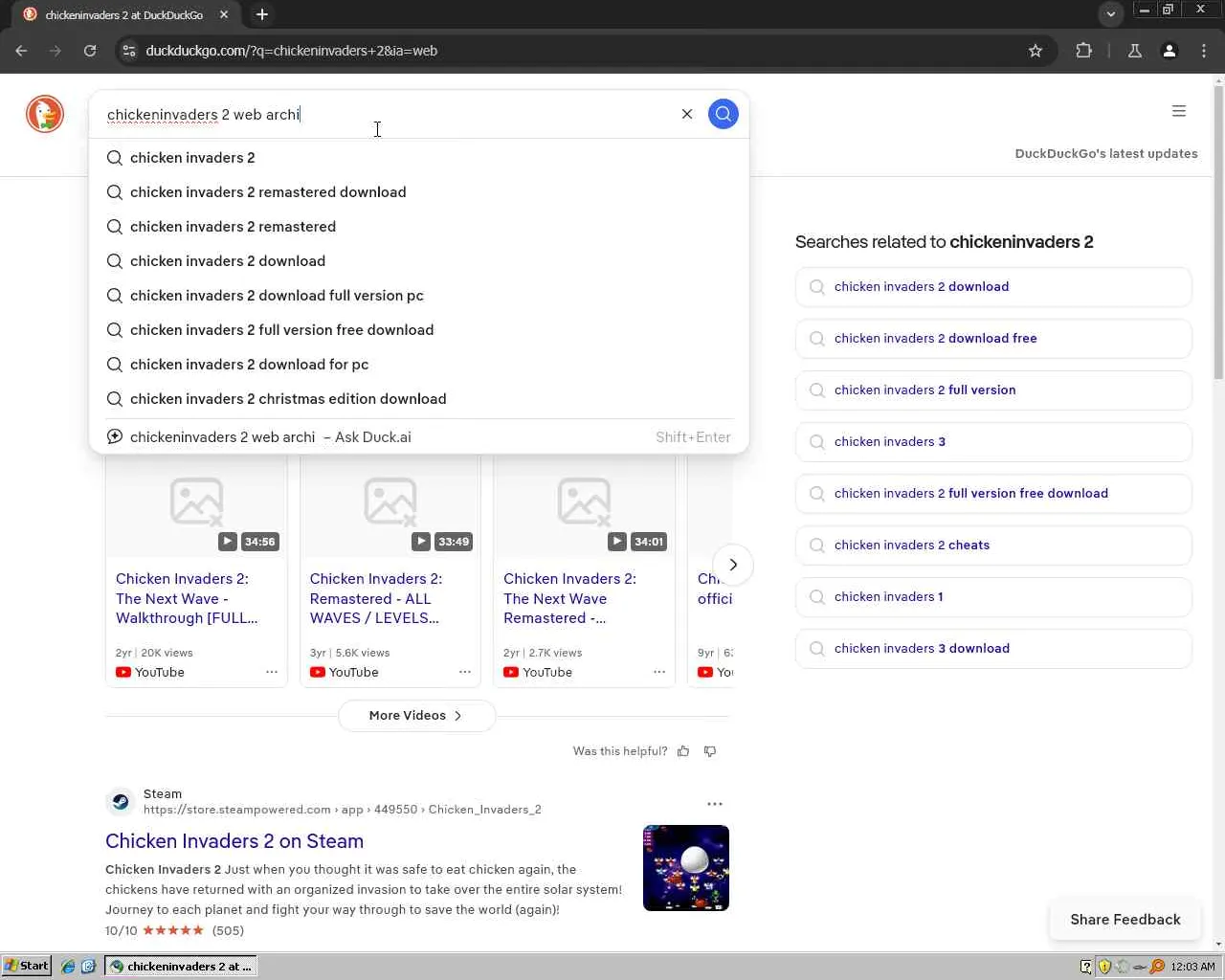The height and width of the screenshot is (980, 1225).
Task: Play the 33:49 video thumbnail
Action: 390,505
